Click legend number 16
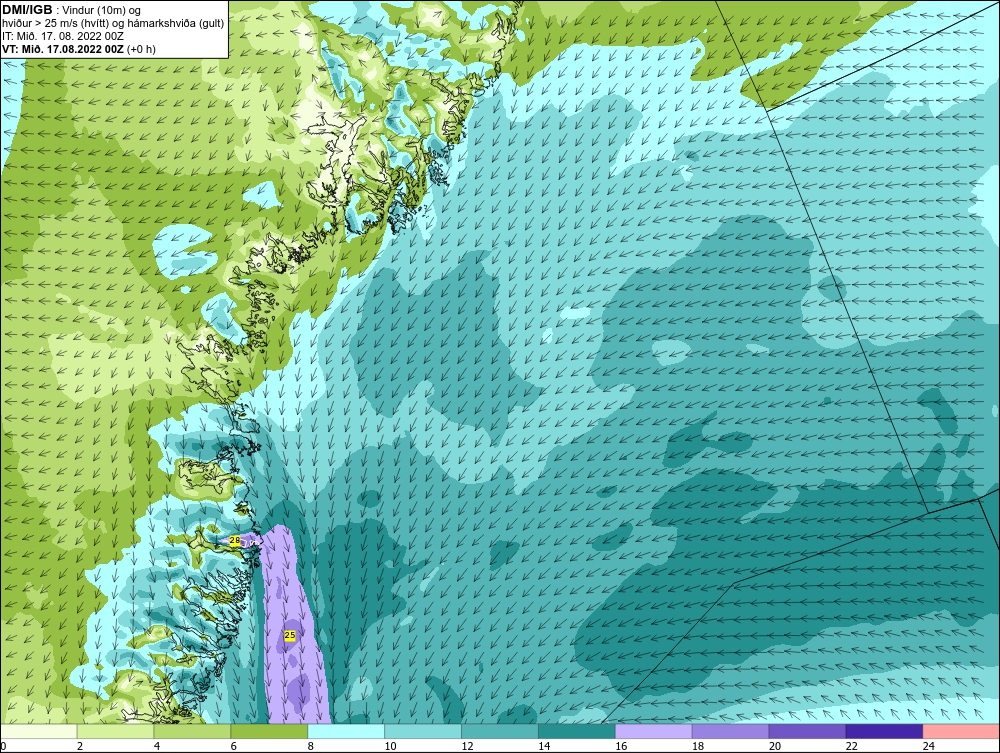This screenshot has height=753, width=1000. pos(621,746)
